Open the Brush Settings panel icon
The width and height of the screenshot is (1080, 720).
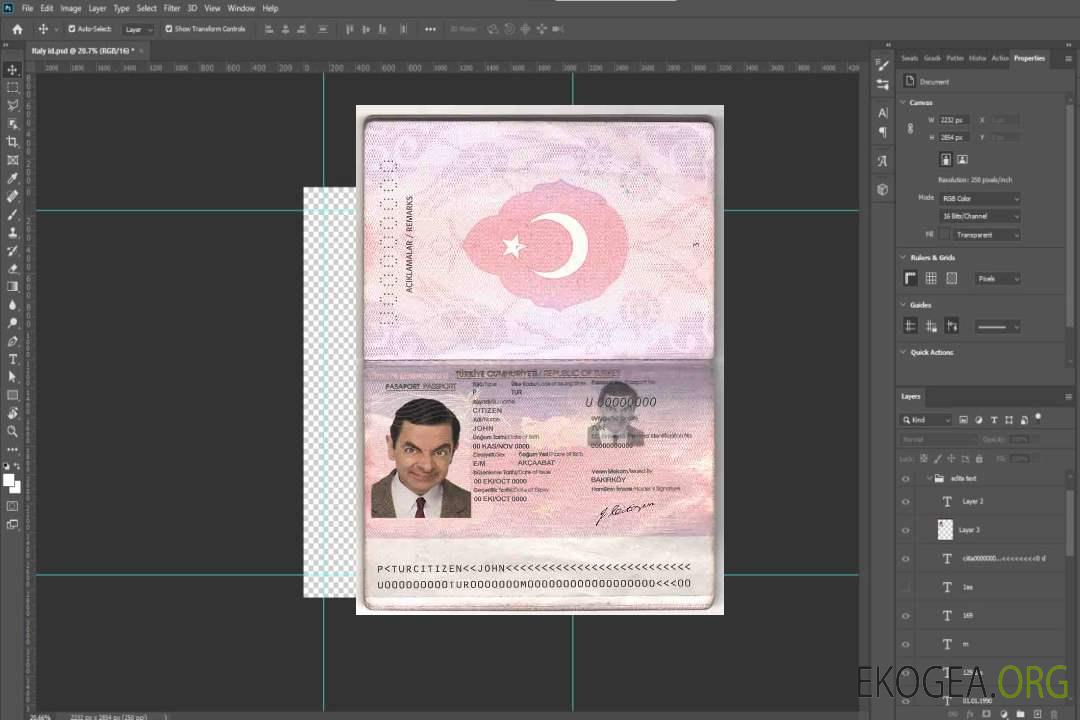(883, 65)
